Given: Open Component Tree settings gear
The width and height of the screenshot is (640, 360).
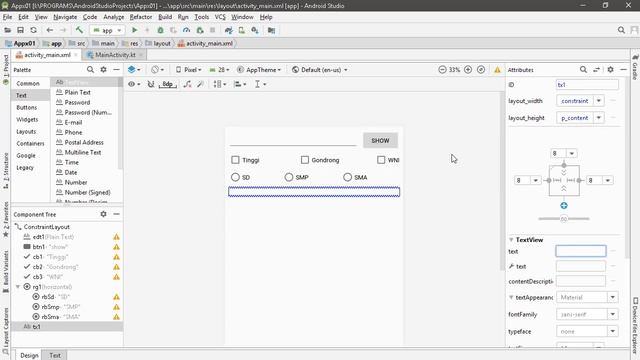Looking at the screenshot, I should pyautogui.click(x=103, y=214).
